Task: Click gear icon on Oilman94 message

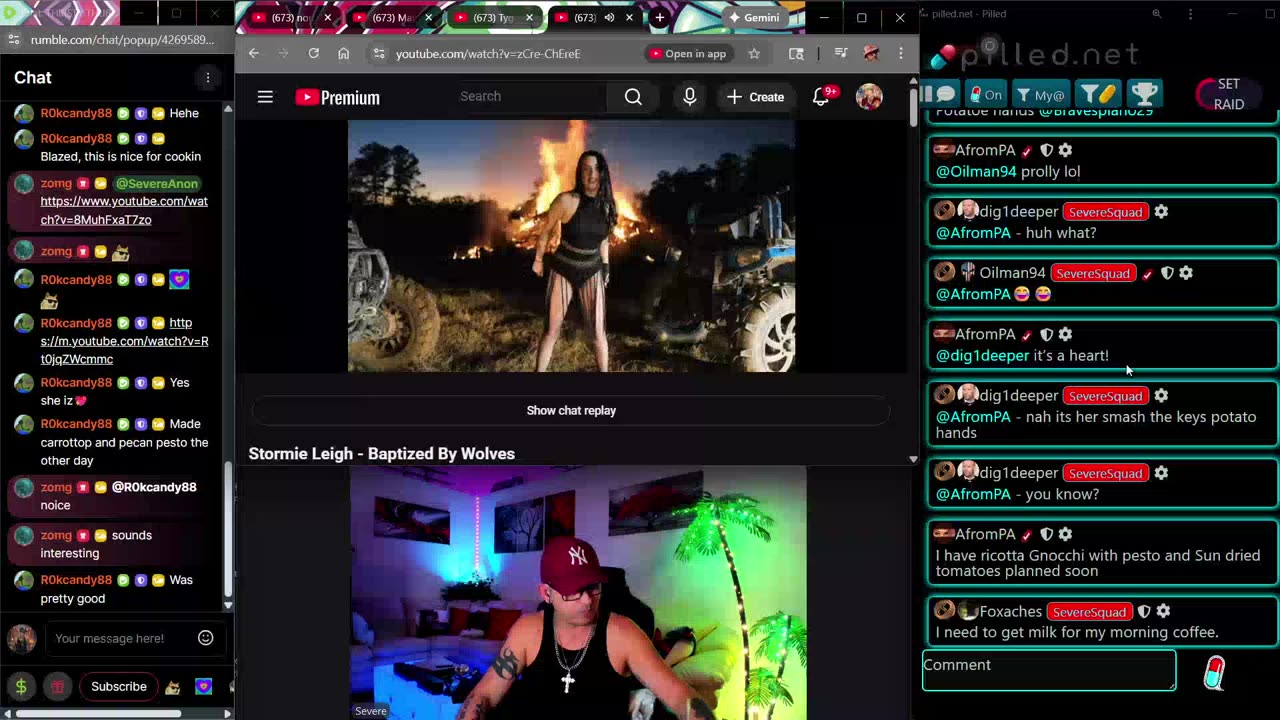Action: click(1186, 273)
